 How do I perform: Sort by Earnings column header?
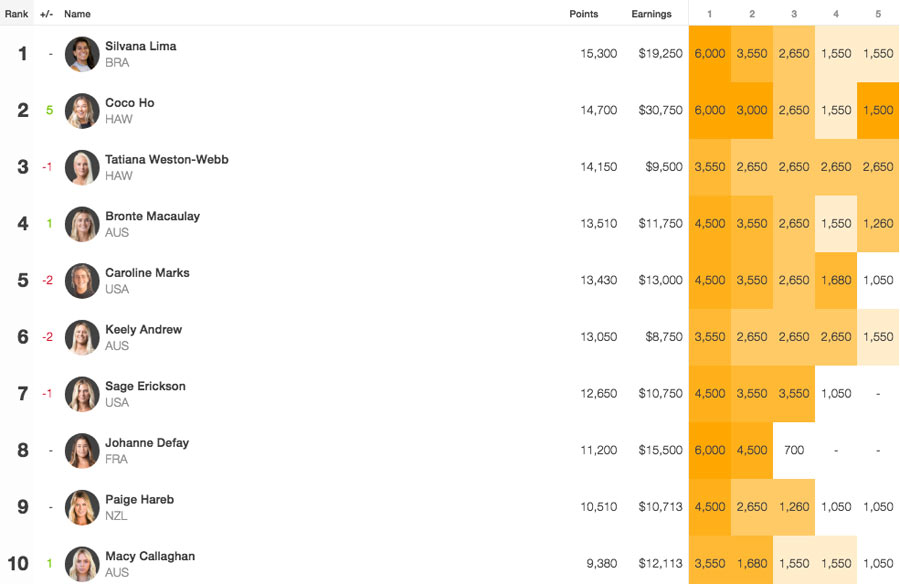pyautogui.click(x=651, y=14)
